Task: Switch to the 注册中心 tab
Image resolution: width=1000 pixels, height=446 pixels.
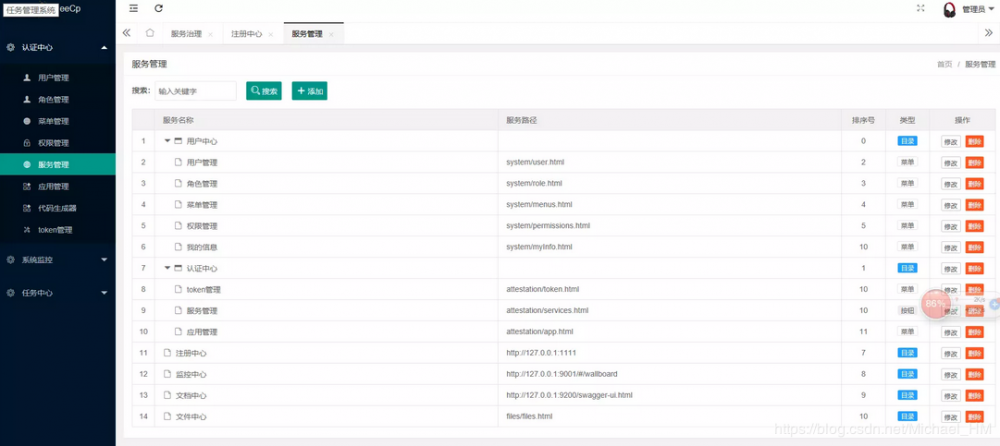Action: pyautogui.click(x=247, y=34)
